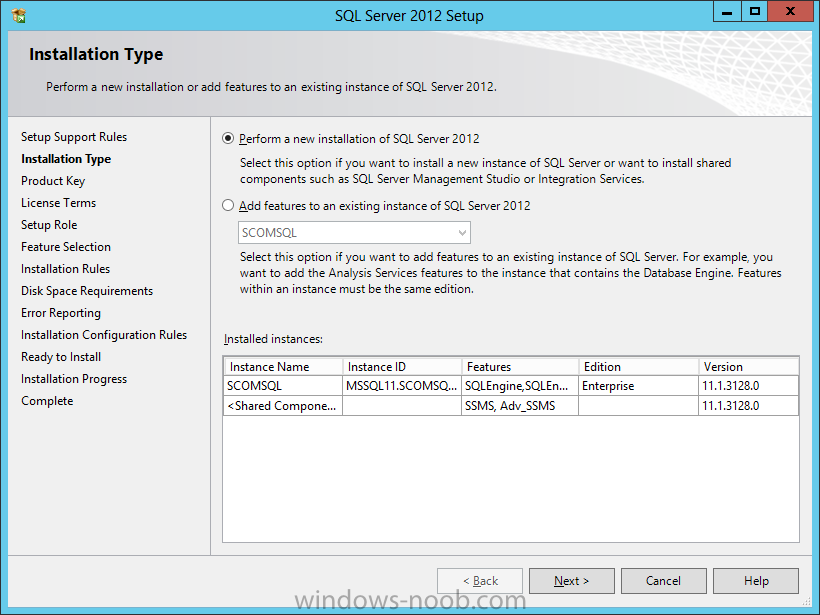Maximize the SQL Server Setup window
Screen dimensions: 820x615
coord(755,12)
